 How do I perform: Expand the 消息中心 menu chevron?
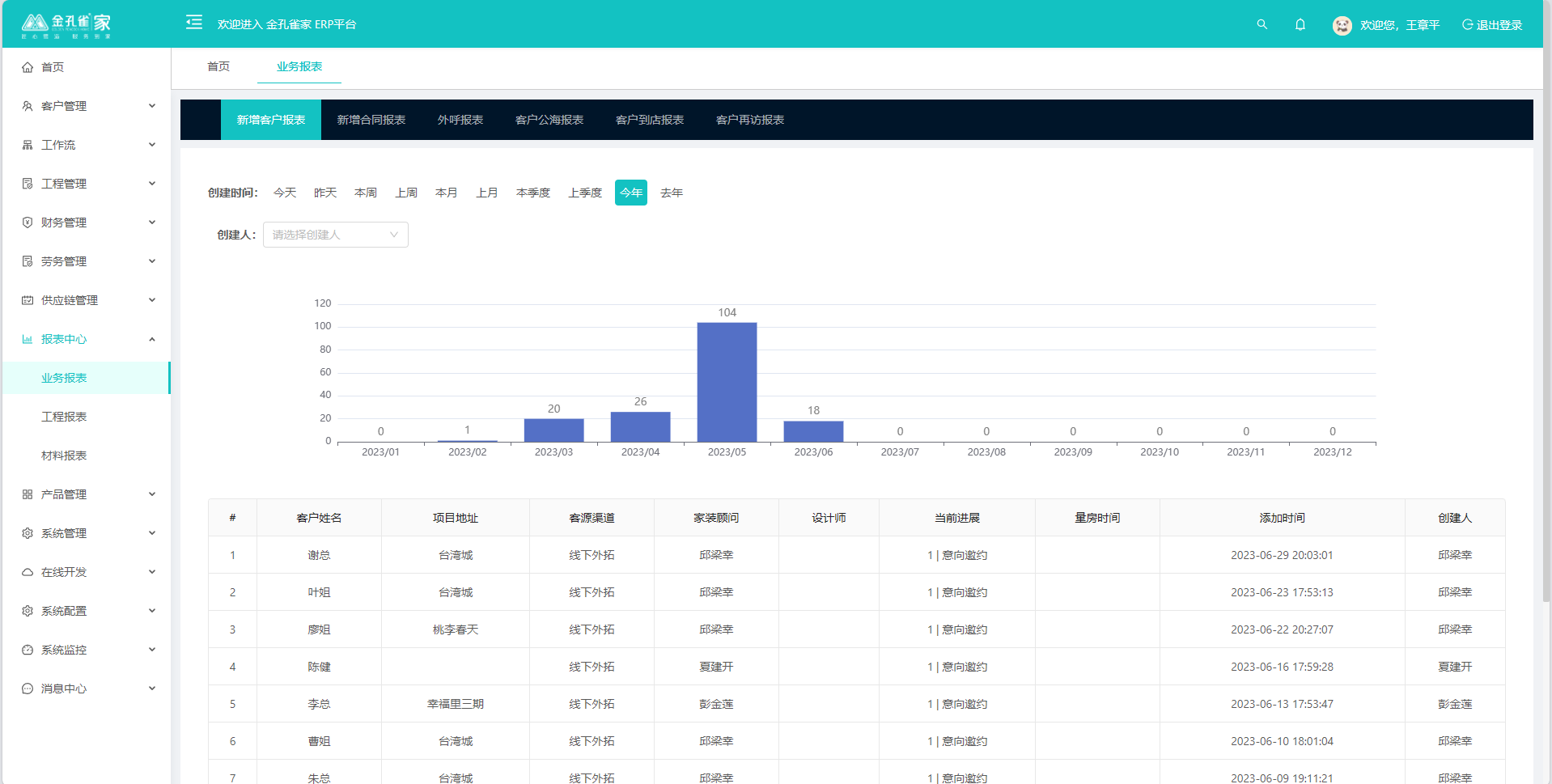coord(152,689)
